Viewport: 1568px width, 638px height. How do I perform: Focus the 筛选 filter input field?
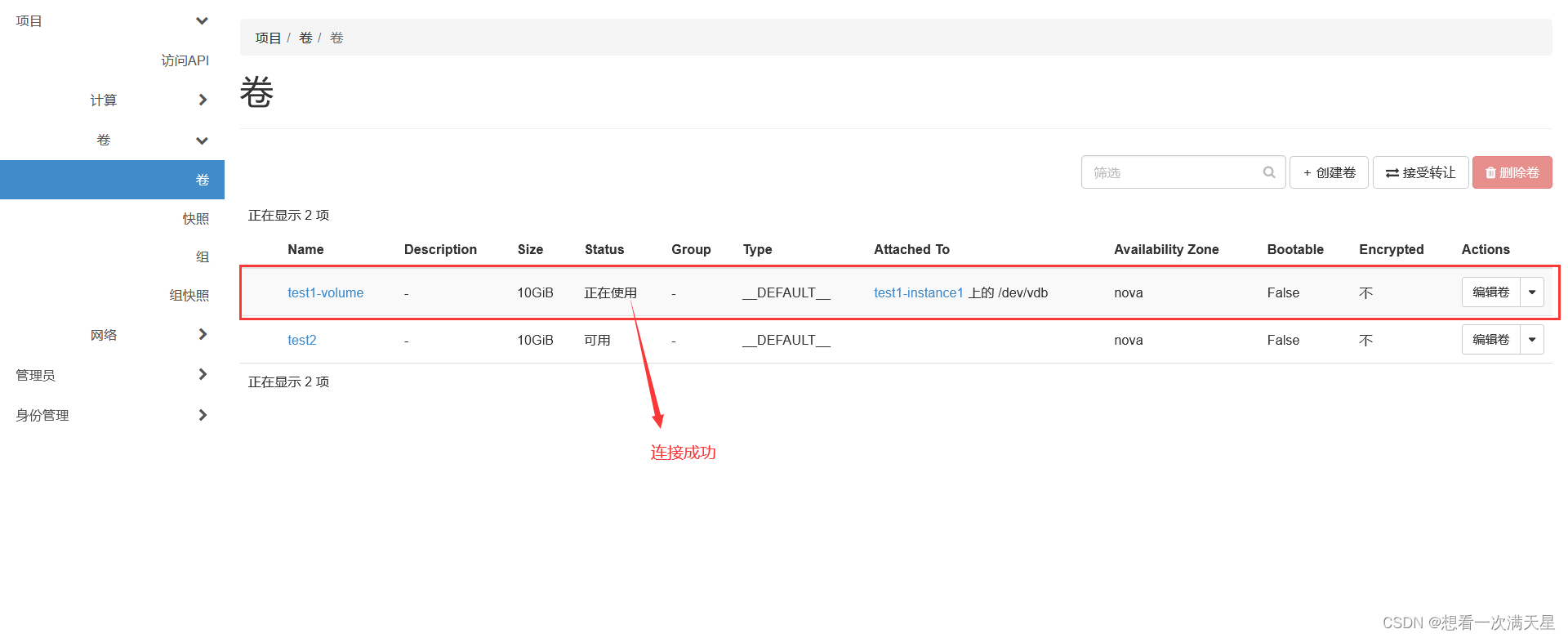click(x=1183, y=172)
